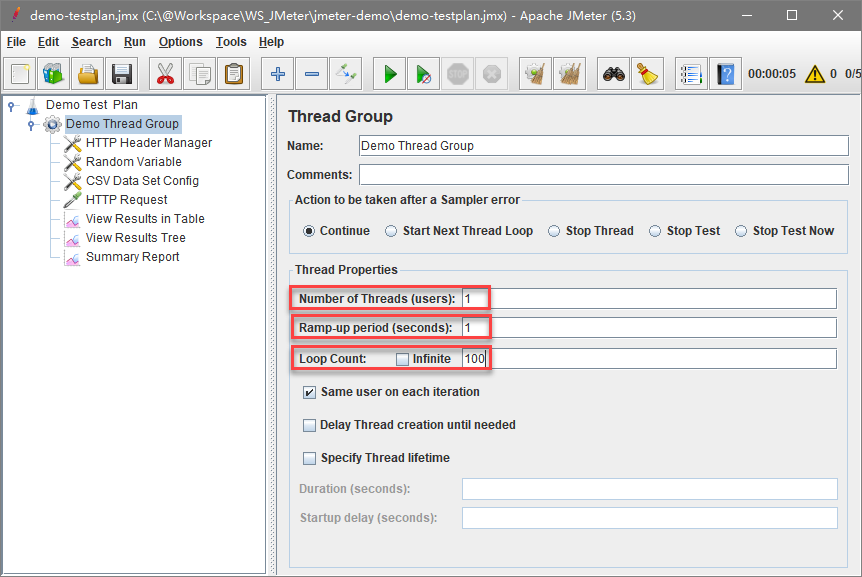Select CSV Data Set Config tree item
The height and width of the screenshot is (577, 862).
pos(142,181)
